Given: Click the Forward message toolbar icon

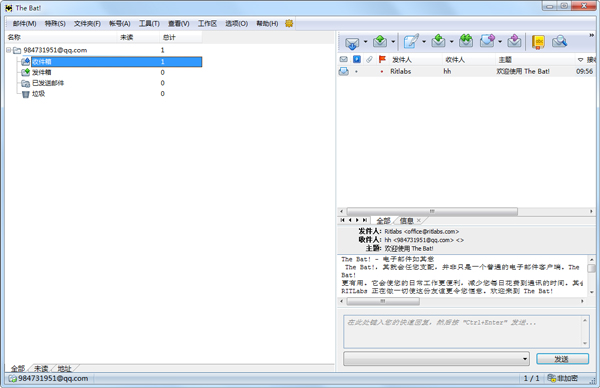Looking at the screenshot, I should point(488,41).
